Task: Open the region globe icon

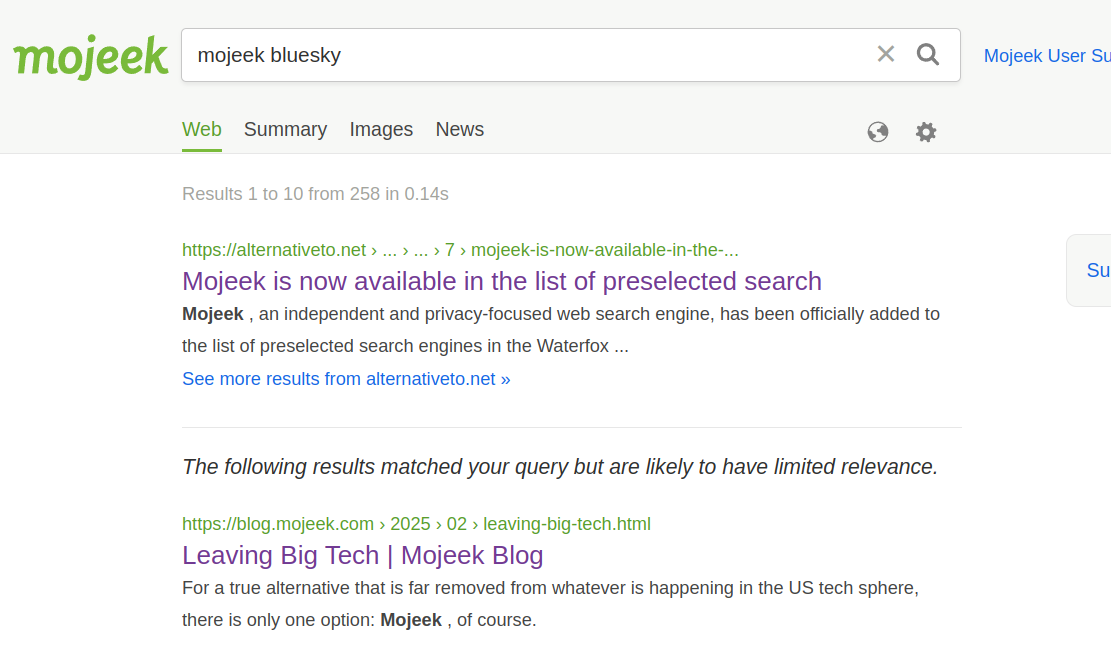Action: [x=878, y=132]
